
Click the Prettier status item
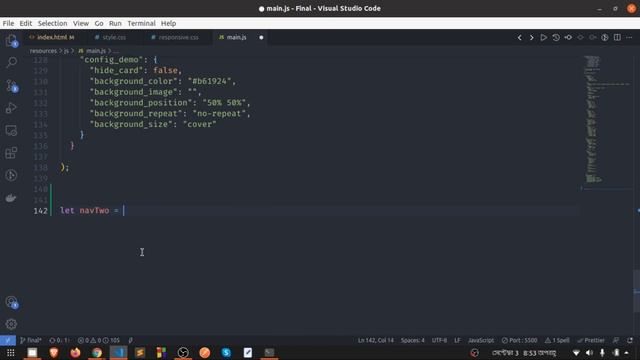(591, 340)
